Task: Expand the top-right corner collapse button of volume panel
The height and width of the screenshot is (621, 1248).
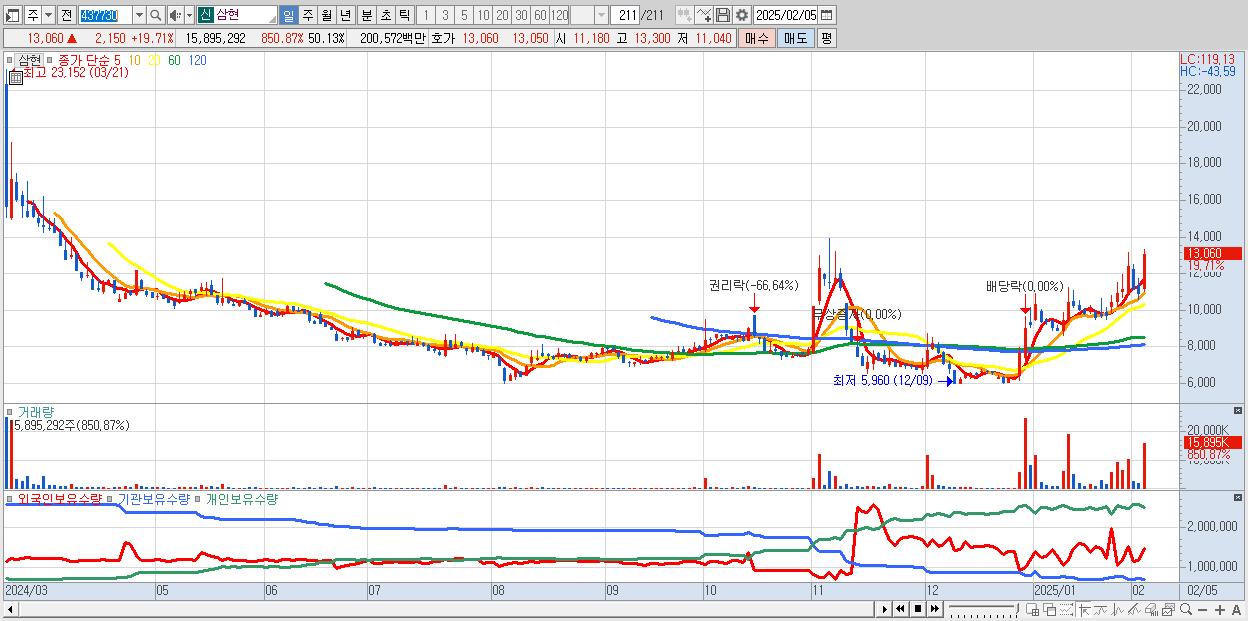Action: point(1240,411)
